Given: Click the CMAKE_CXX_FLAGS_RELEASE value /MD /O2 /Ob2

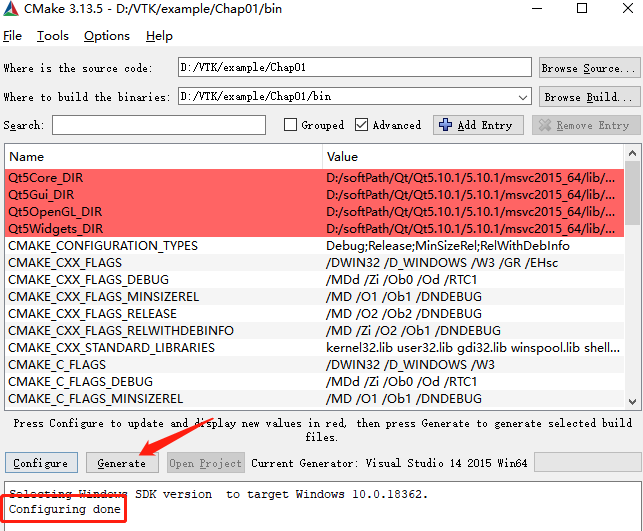Looking at the screenshot, I should (x=404, y=314).
